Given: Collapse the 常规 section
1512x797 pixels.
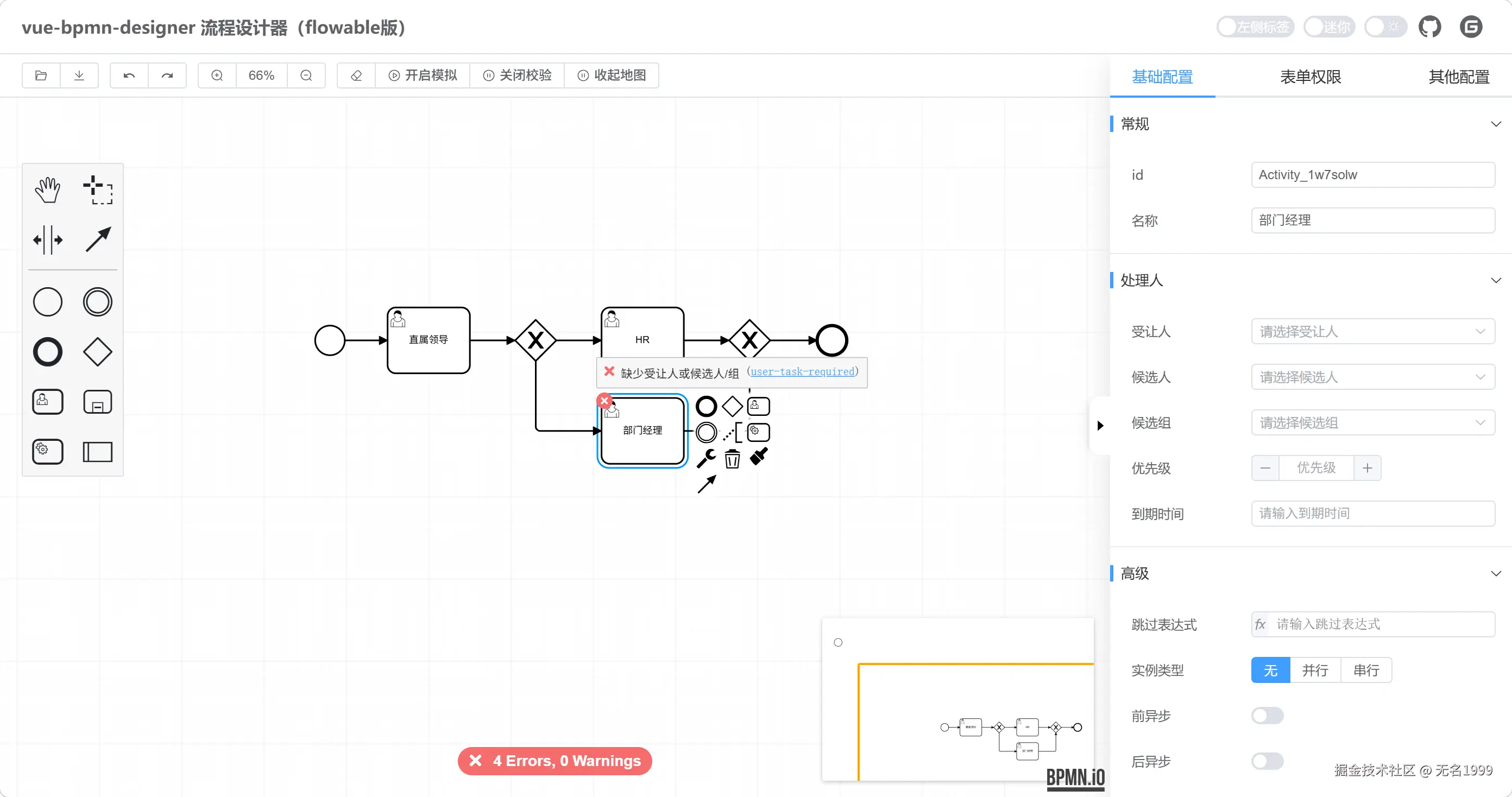Looking at the screenshot, I should [1495, 124].
